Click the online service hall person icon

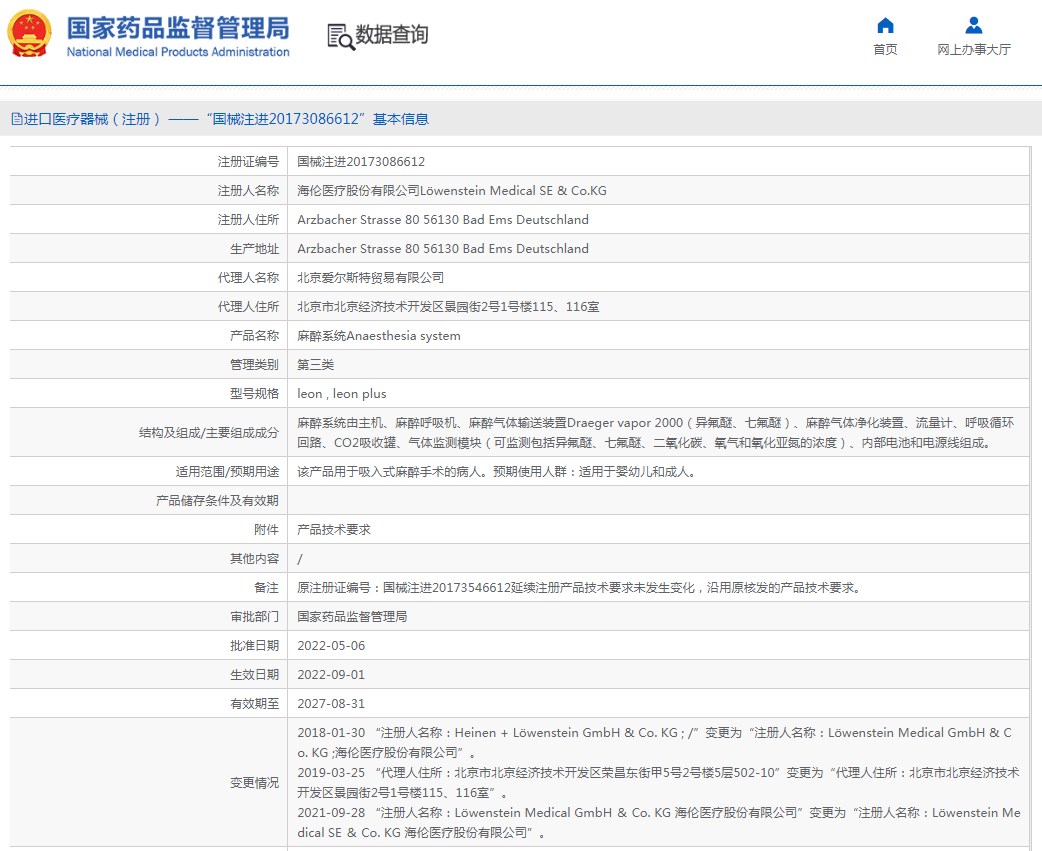(x=974, y=25)
